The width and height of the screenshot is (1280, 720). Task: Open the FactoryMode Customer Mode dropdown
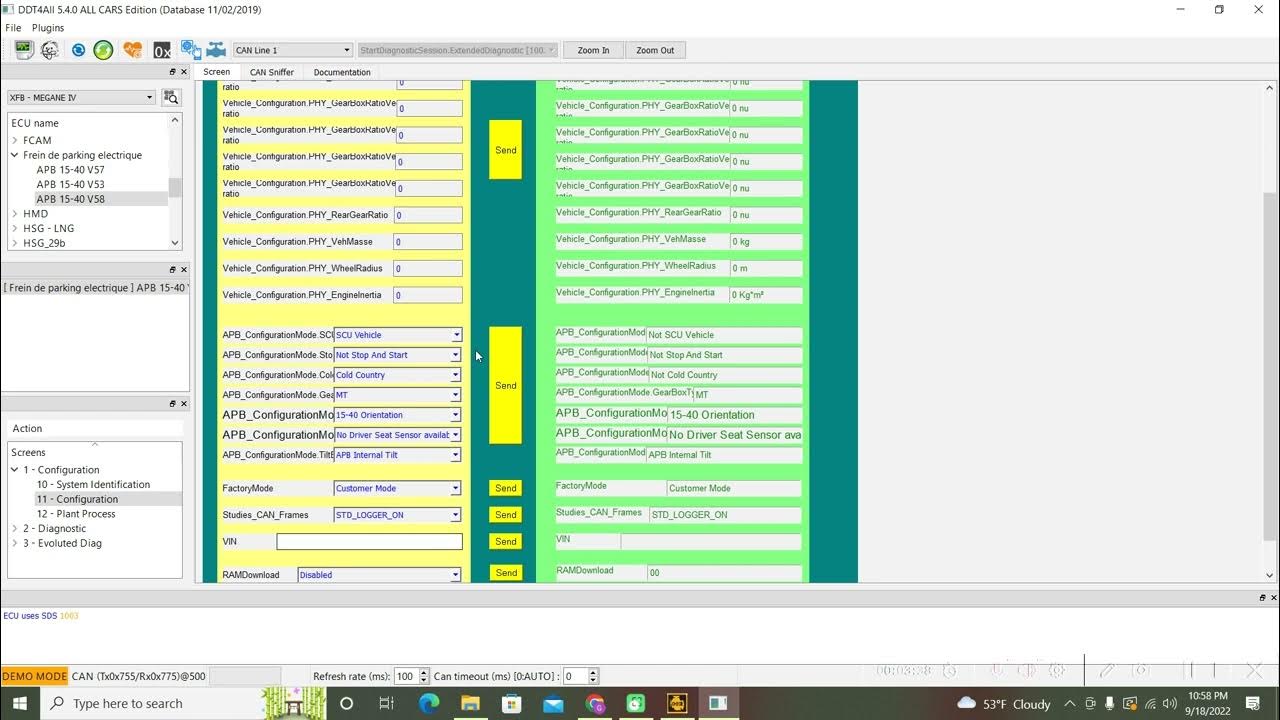pos(397,488)
